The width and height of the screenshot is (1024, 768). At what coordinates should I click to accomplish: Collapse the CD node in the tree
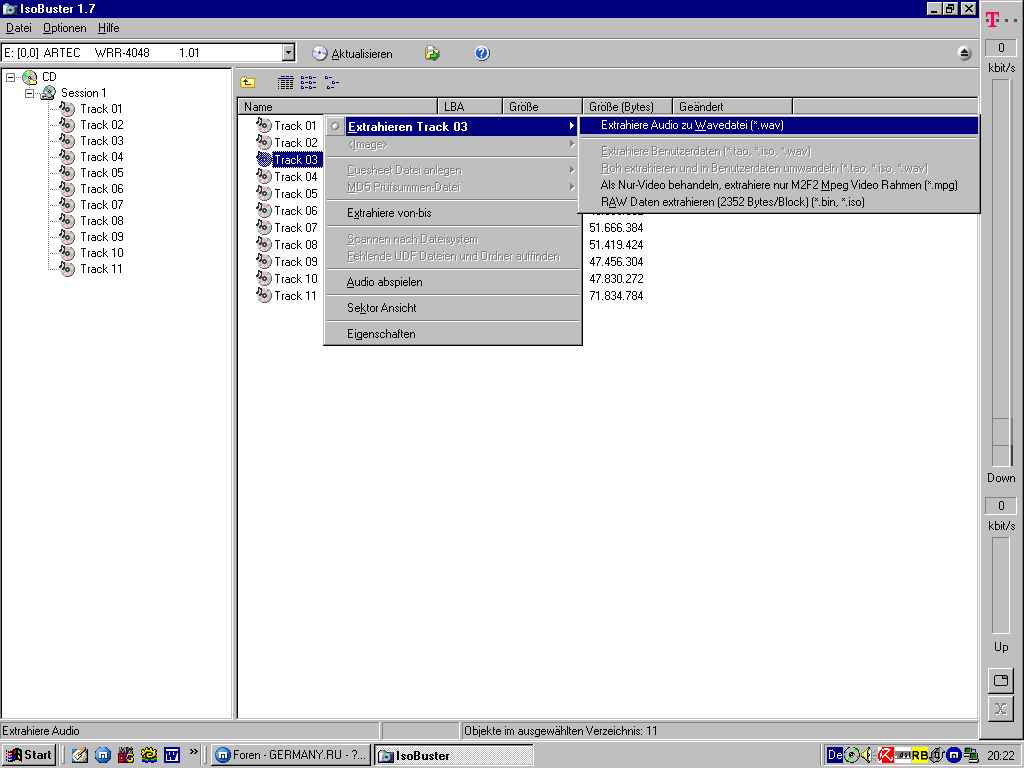(10, 77)
